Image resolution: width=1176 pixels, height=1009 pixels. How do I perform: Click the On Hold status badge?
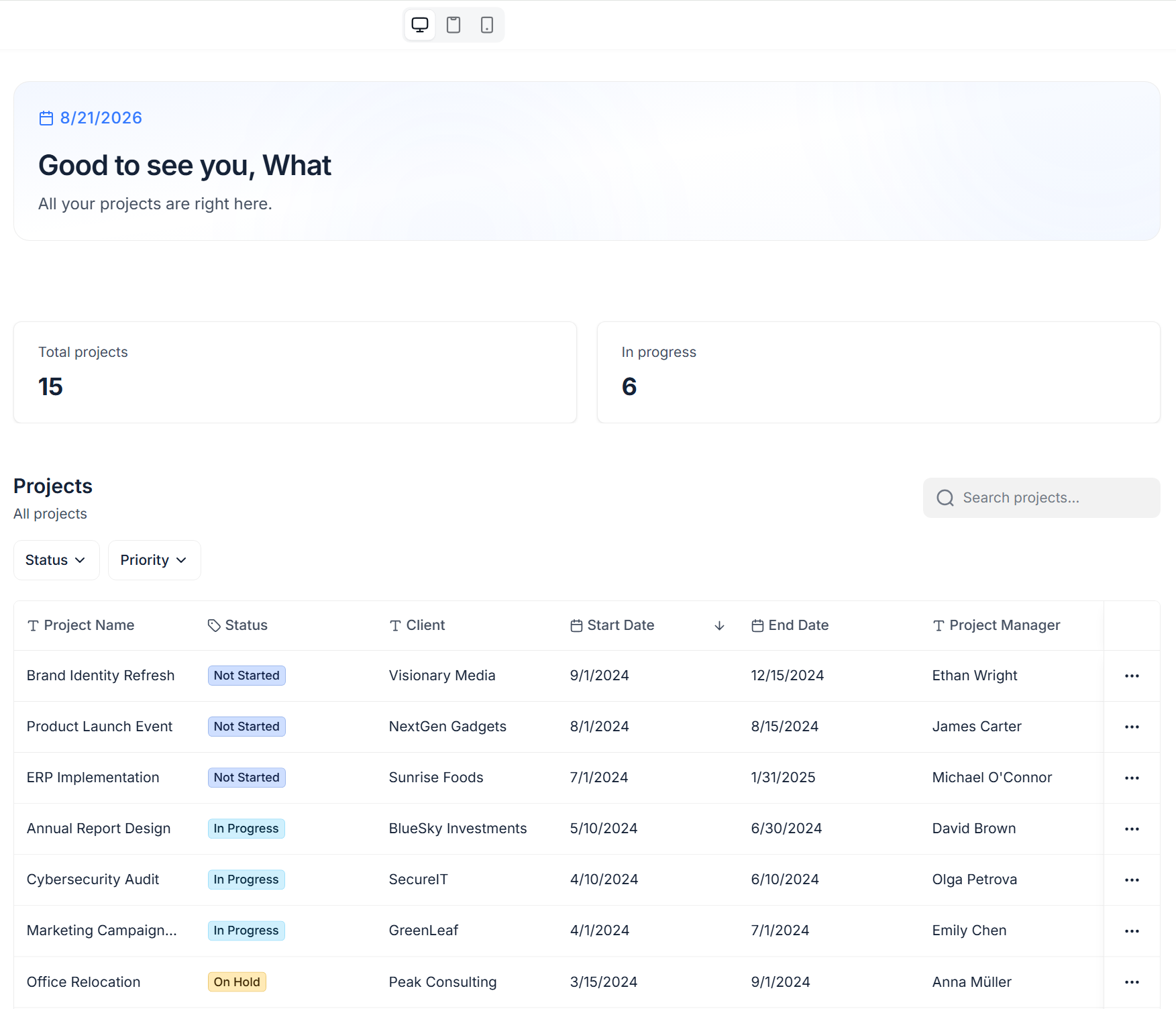237,982
